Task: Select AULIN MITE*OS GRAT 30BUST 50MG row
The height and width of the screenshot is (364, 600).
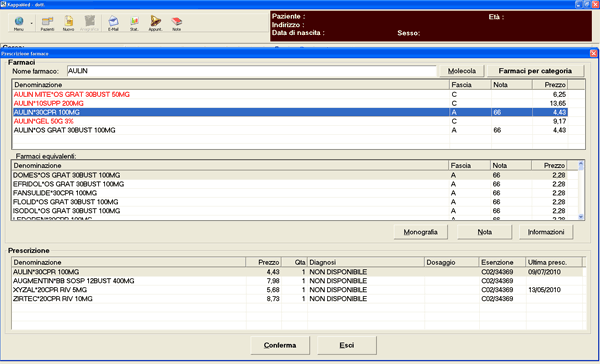Action: (x=290, y=94)
